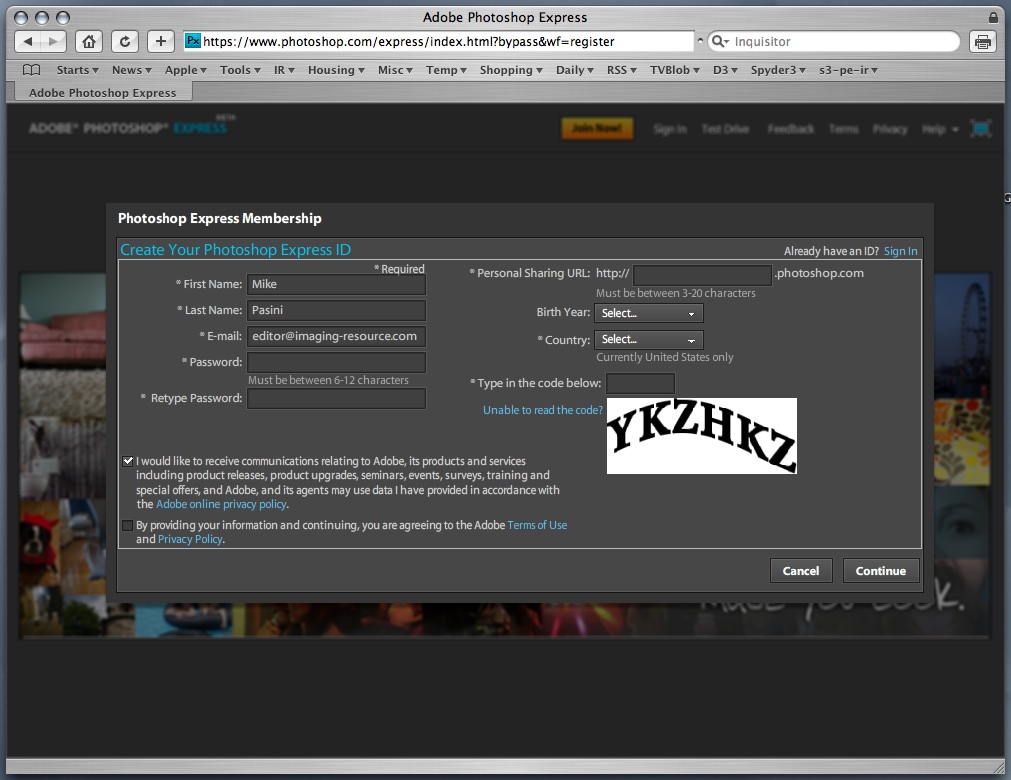1011x780 pixels.
Task: Open the Housing bookmarks folder
Action: 335,70
